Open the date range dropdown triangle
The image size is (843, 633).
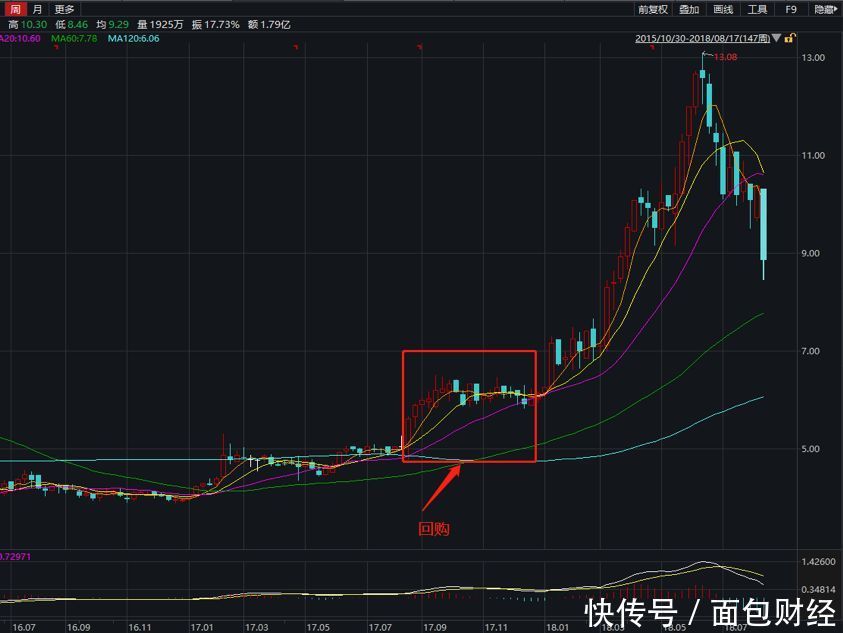pos(774,37)
